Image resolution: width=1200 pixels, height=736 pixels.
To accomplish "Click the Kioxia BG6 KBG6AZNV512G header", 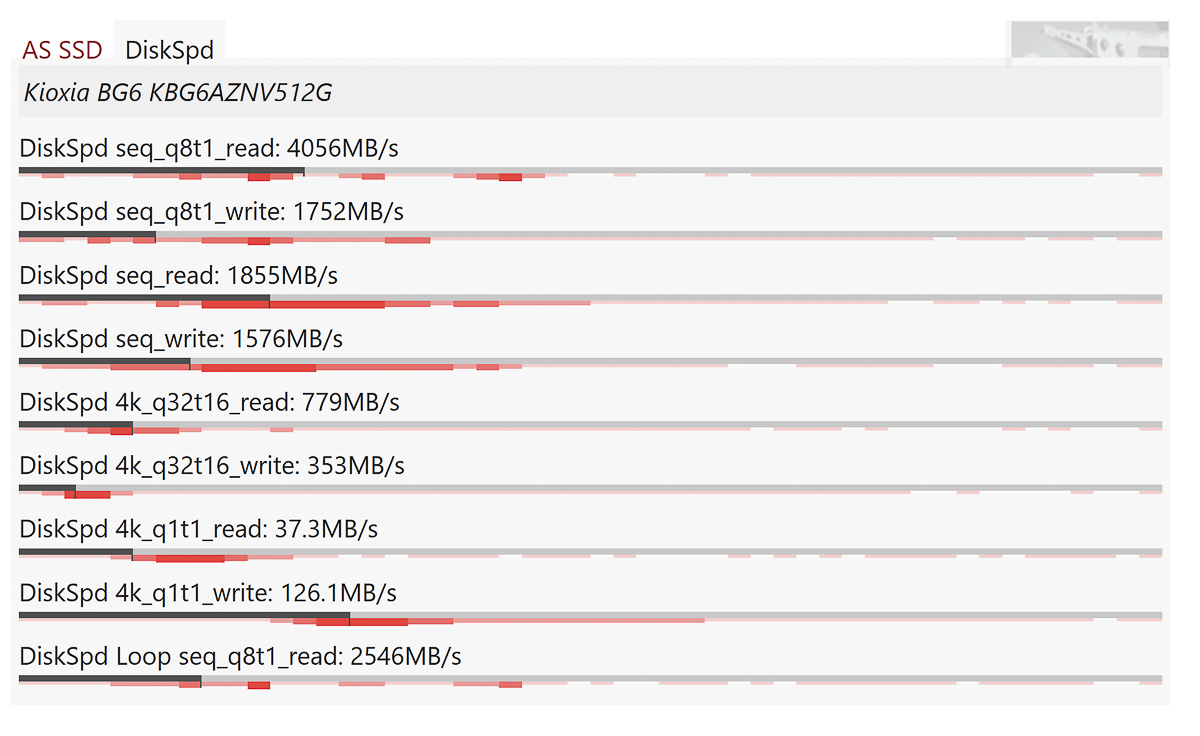I will (176, 93).
